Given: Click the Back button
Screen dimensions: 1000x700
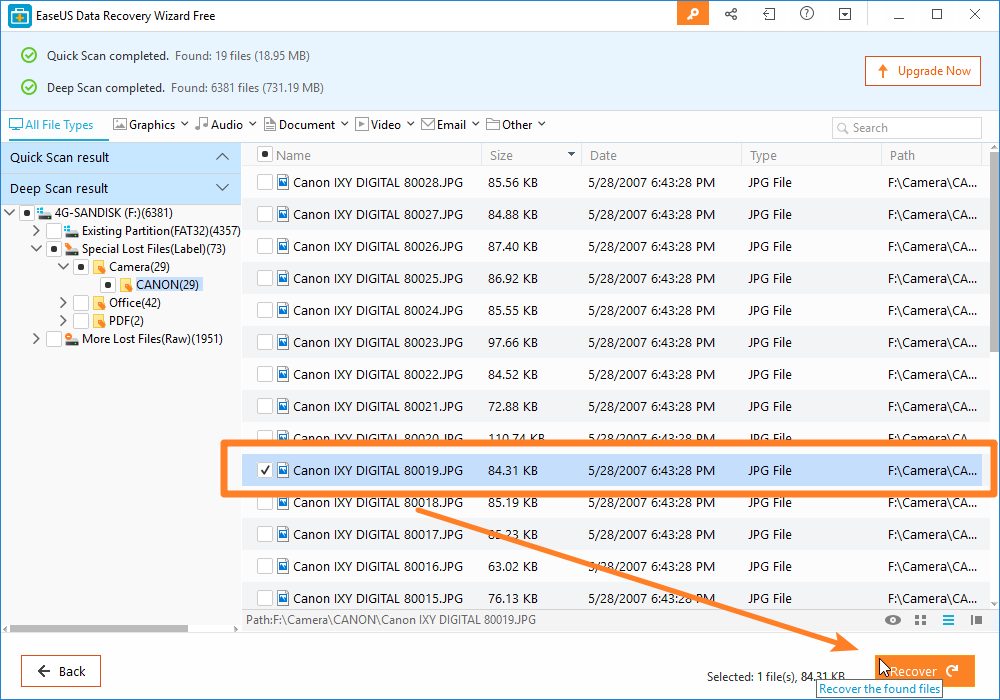Looking at the screenshot, I should (x=61, y=671).
